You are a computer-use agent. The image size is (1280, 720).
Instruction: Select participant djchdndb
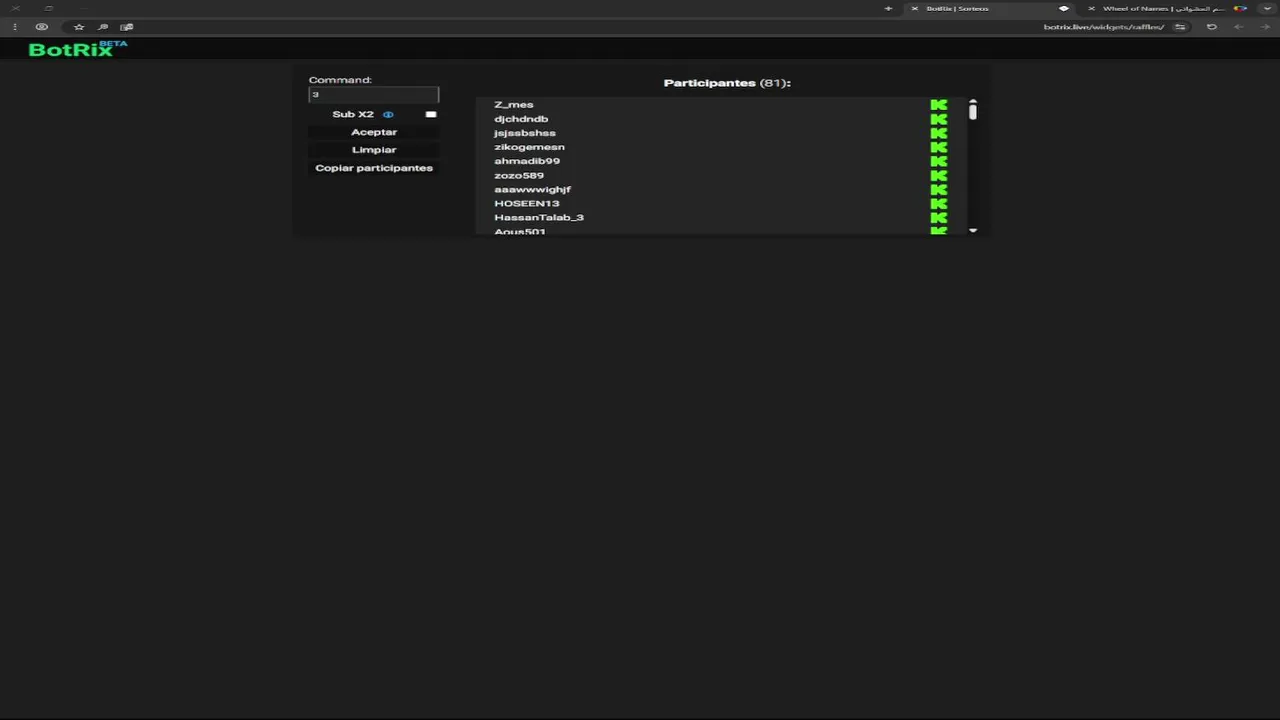click(521, 119)
